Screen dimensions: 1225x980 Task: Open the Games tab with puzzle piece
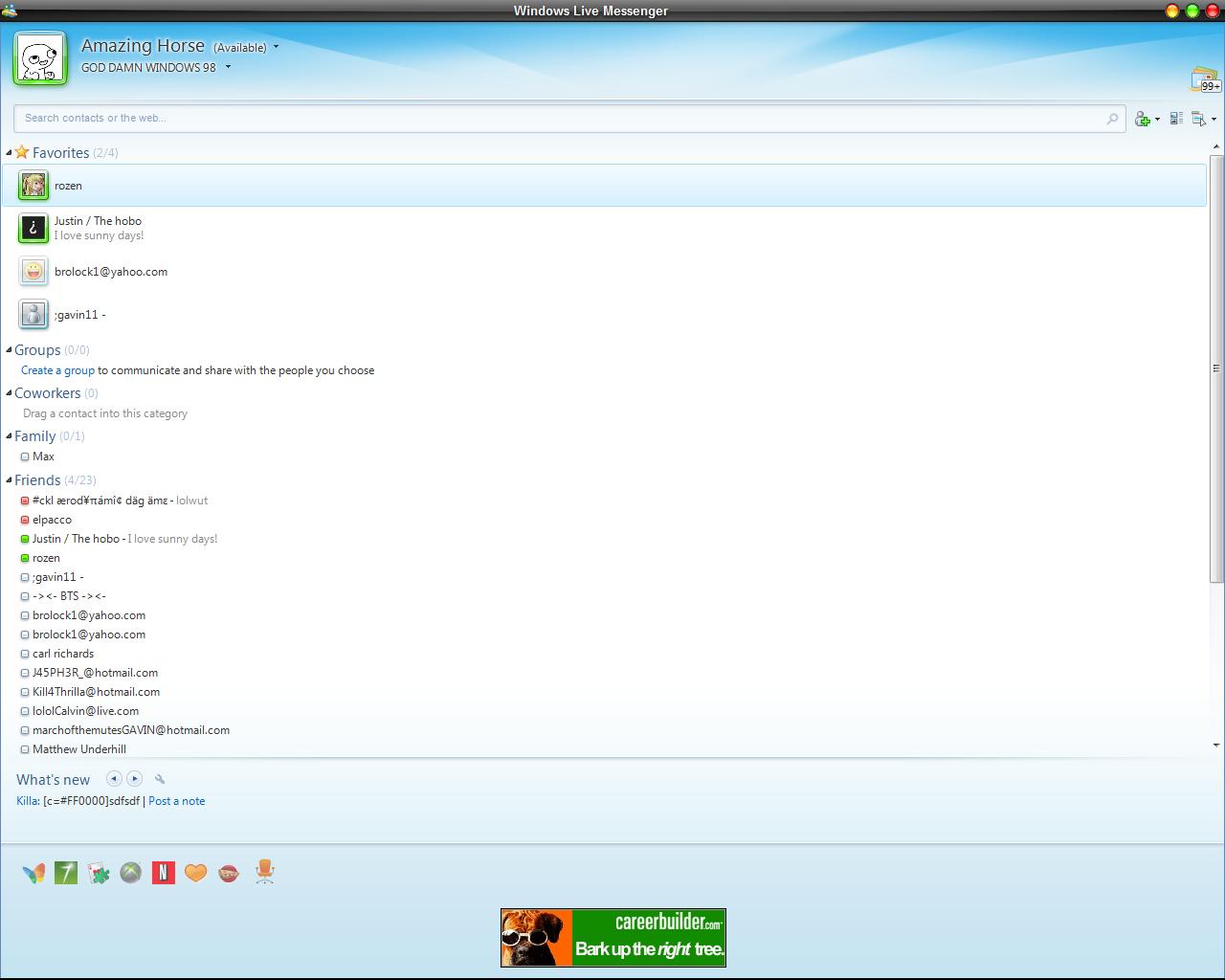point(99,873)
